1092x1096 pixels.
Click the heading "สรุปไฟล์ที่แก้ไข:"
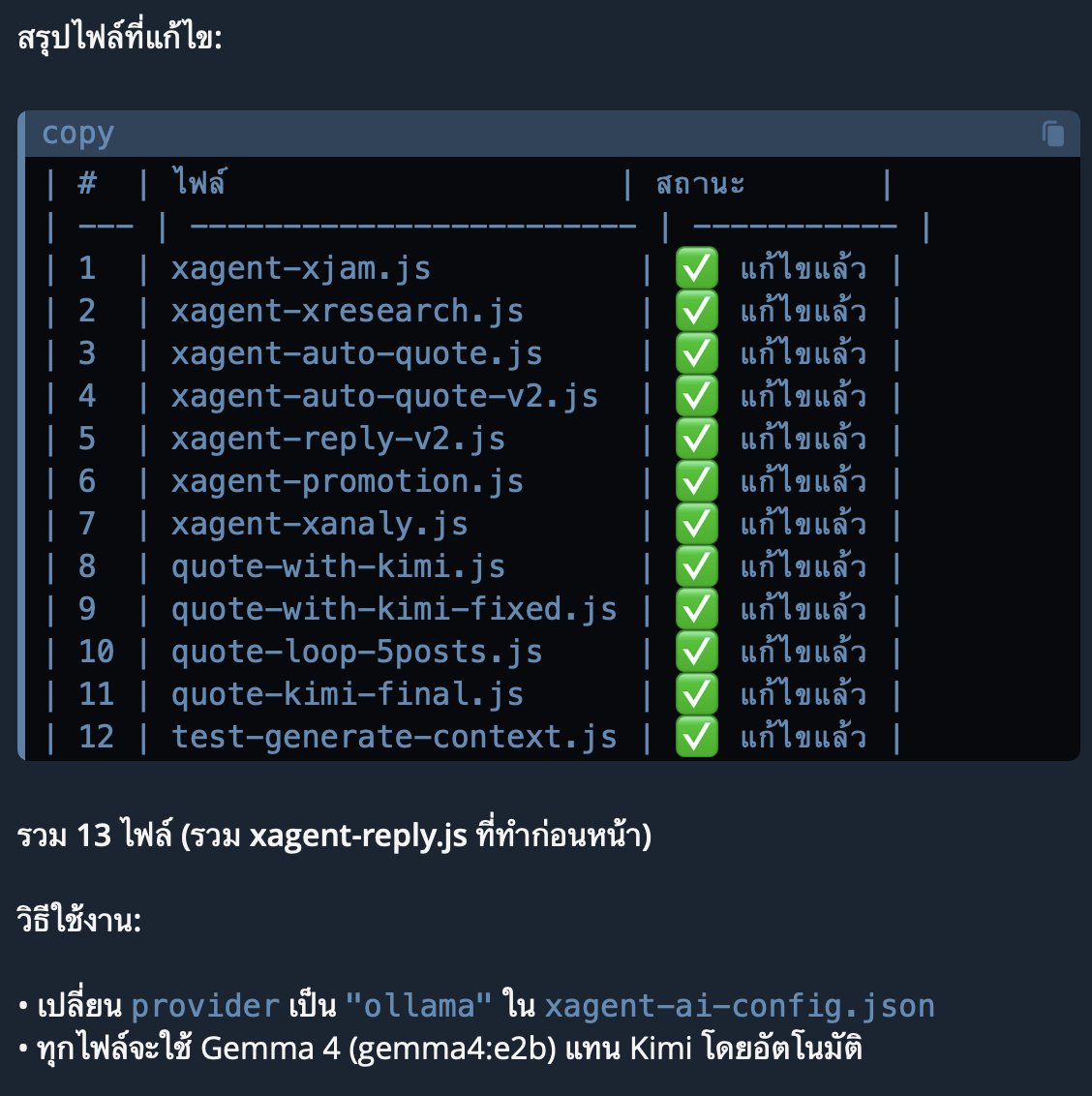tap(119, 36)
